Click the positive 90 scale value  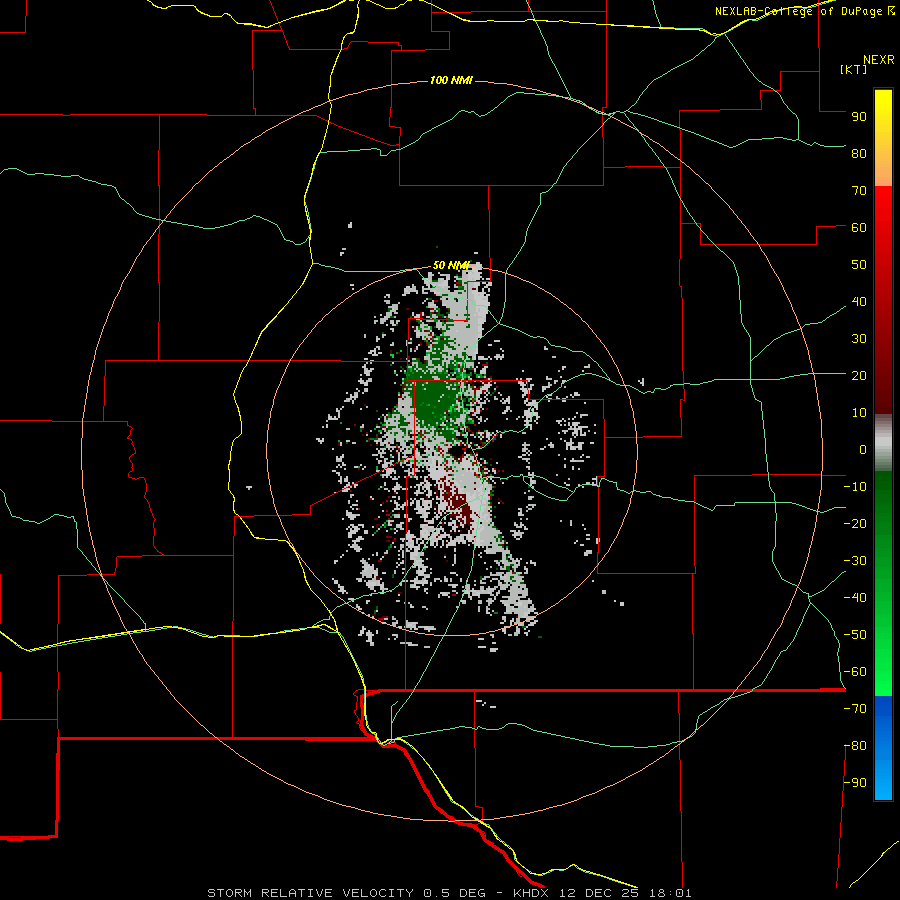tap(859, 117)
